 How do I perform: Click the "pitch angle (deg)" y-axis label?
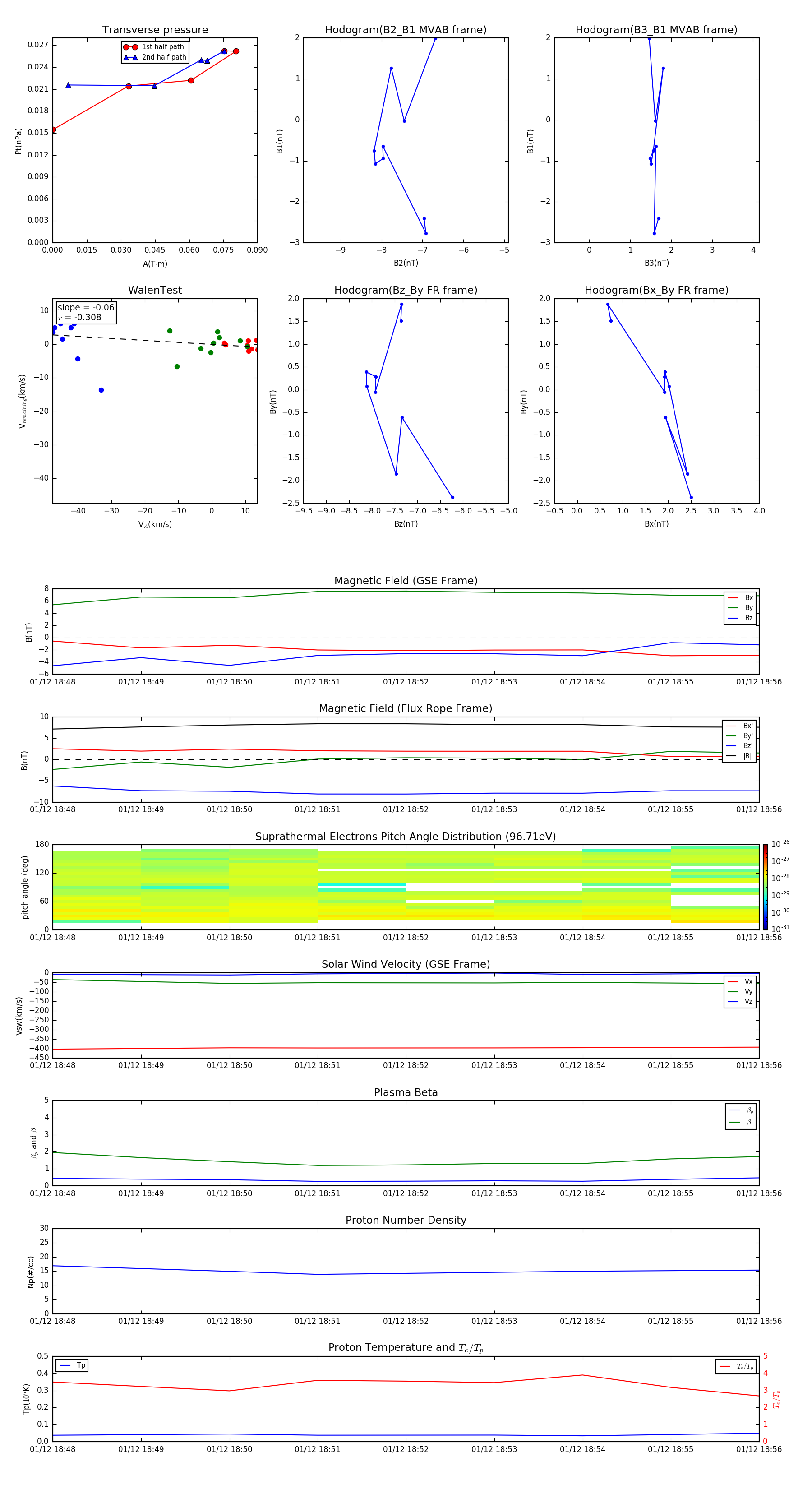click(25, 887)
